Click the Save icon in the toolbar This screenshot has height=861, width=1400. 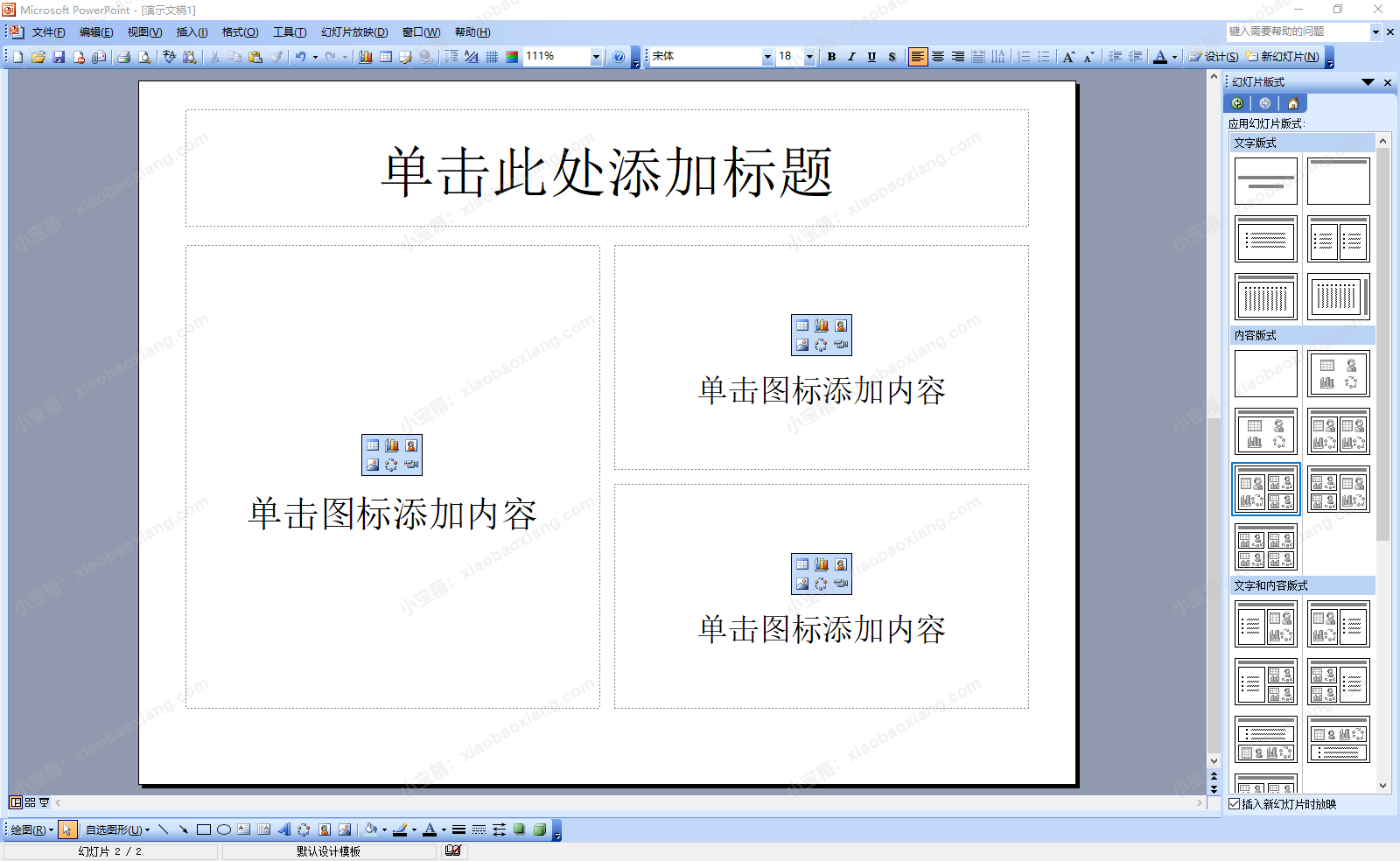coord(59,57)
